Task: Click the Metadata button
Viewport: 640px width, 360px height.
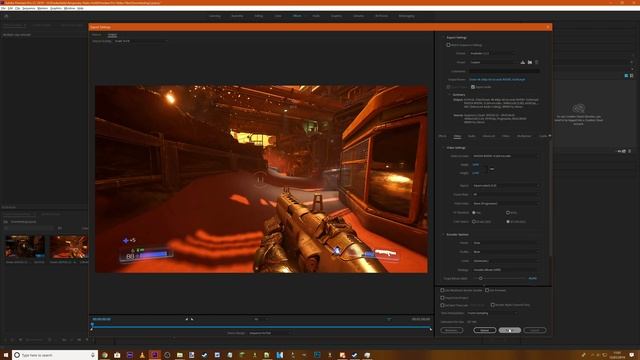Action: coord(451,330)
